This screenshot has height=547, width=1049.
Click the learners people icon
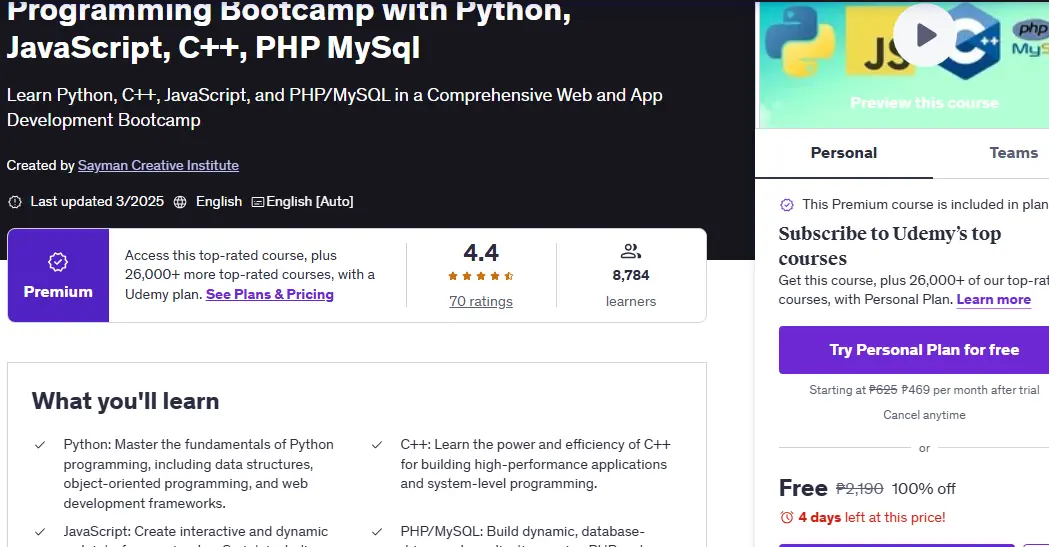point(630,251)
